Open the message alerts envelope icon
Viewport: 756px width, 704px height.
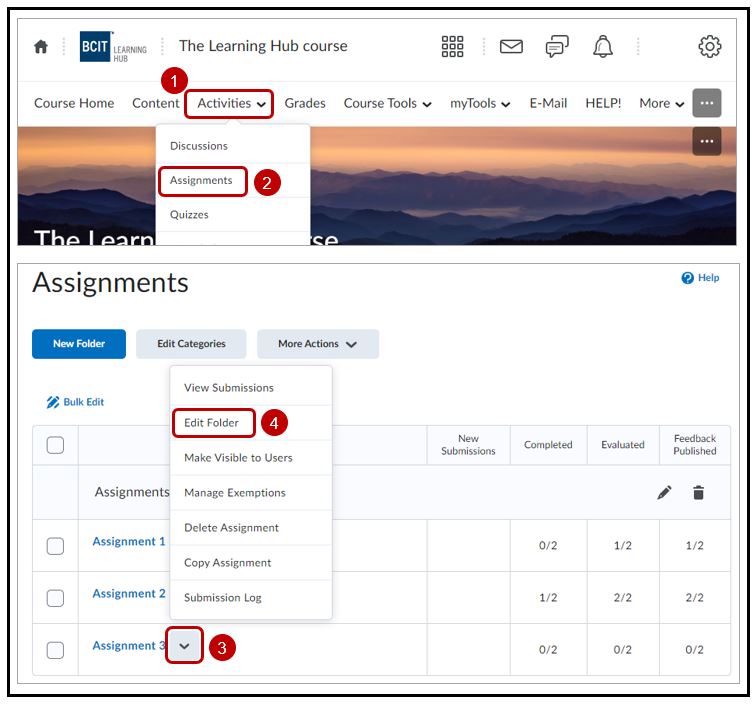(x=511, y=47)
